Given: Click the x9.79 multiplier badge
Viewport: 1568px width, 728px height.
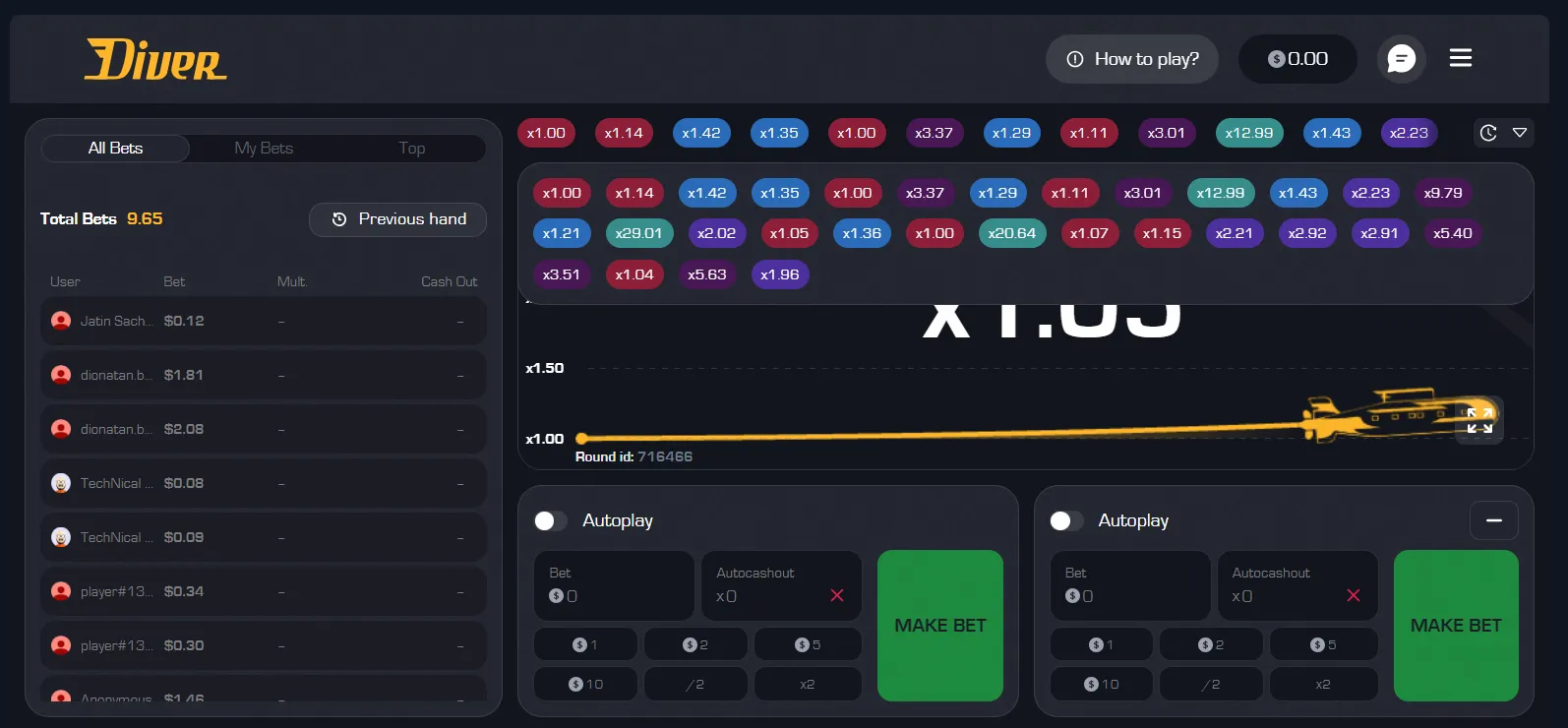Looking at the screenshot, I should click(1443, 193).
